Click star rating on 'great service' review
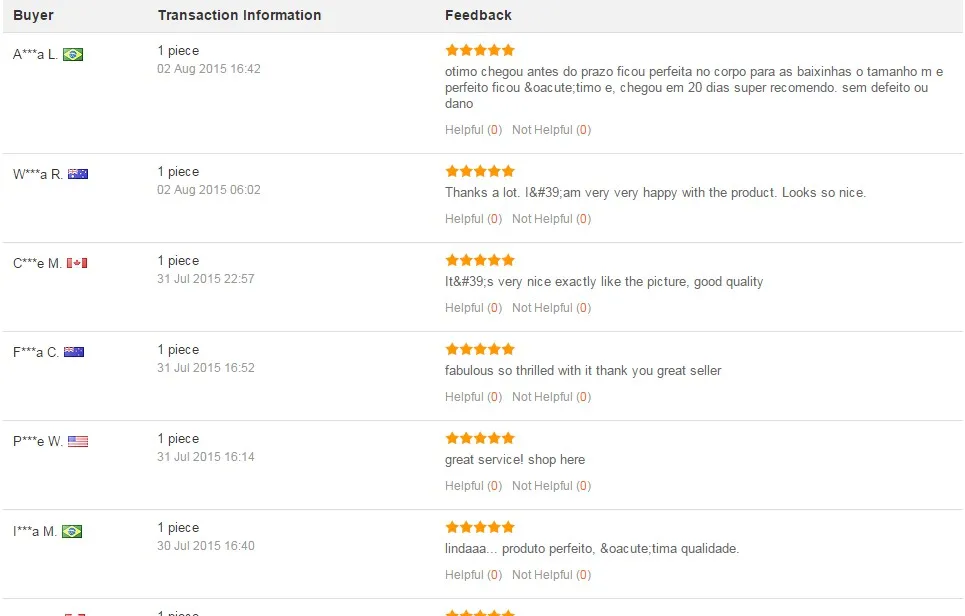The height and width of the screenshot is (616, 965). tap(480, 438)
